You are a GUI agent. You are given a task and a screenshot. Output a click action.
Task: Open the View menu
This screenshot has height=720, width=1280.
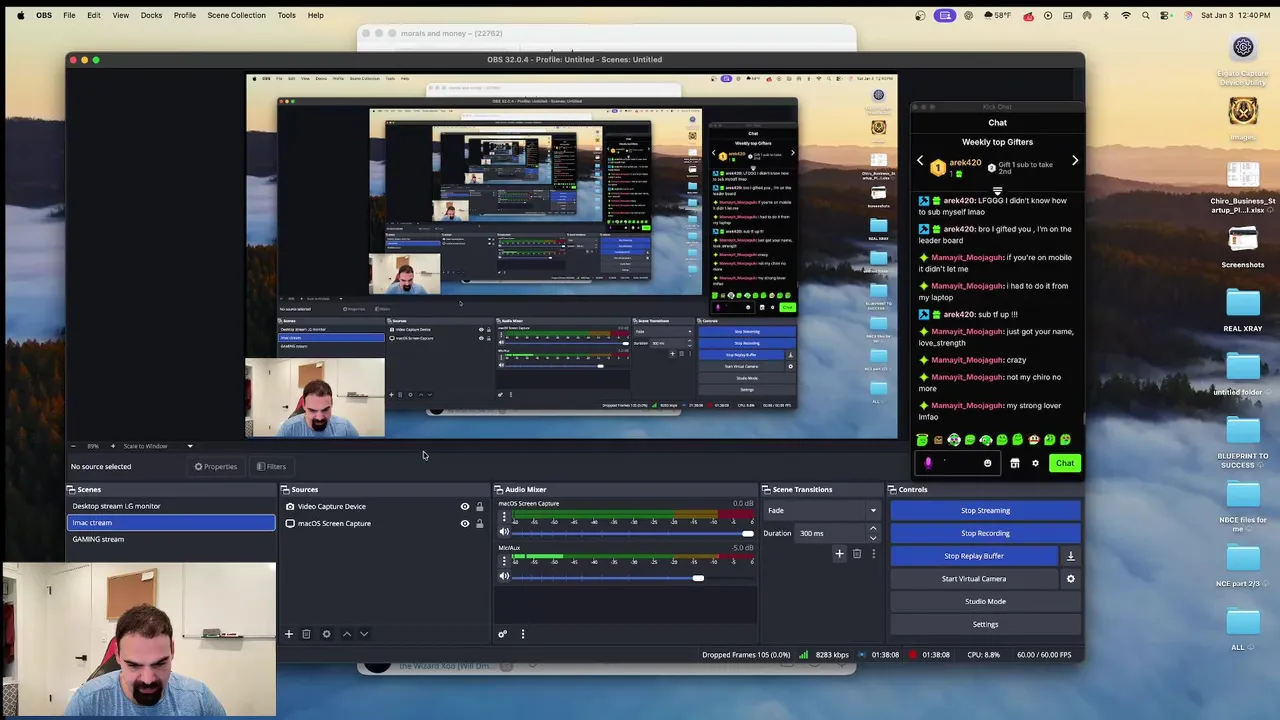(120, 15)
